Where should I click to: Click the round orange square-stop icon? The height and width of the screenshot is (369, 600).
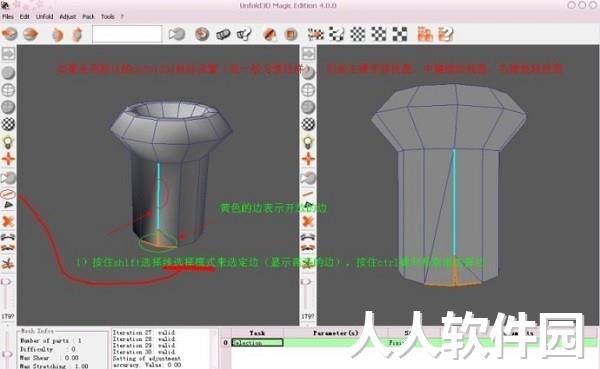coord(292,34)
